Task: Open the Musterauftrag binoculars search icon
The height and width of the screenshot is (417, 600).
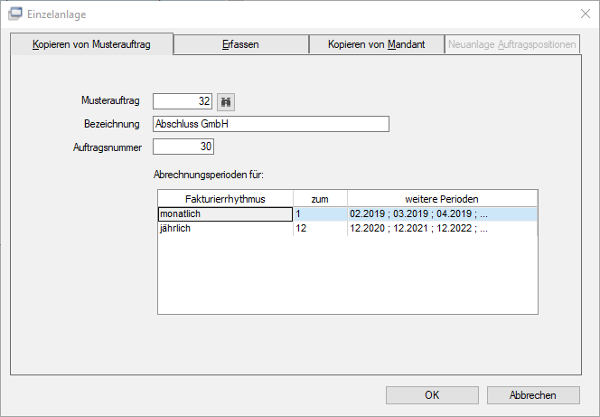Action: coord(226,102)
